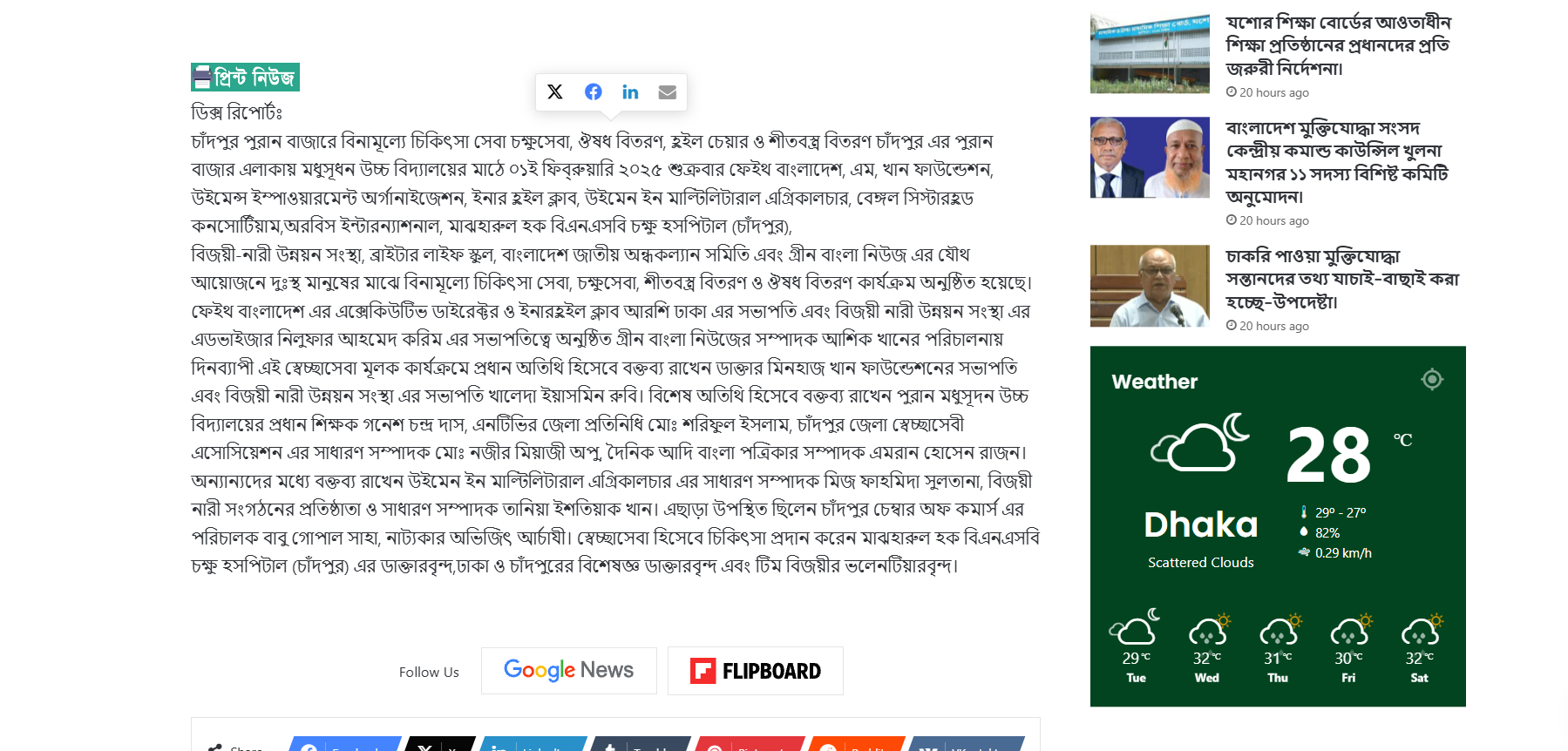This screenshot has width=1568, height=751.
Task: Select Saturday forecast weather icon
Action: pos(1422,629)
